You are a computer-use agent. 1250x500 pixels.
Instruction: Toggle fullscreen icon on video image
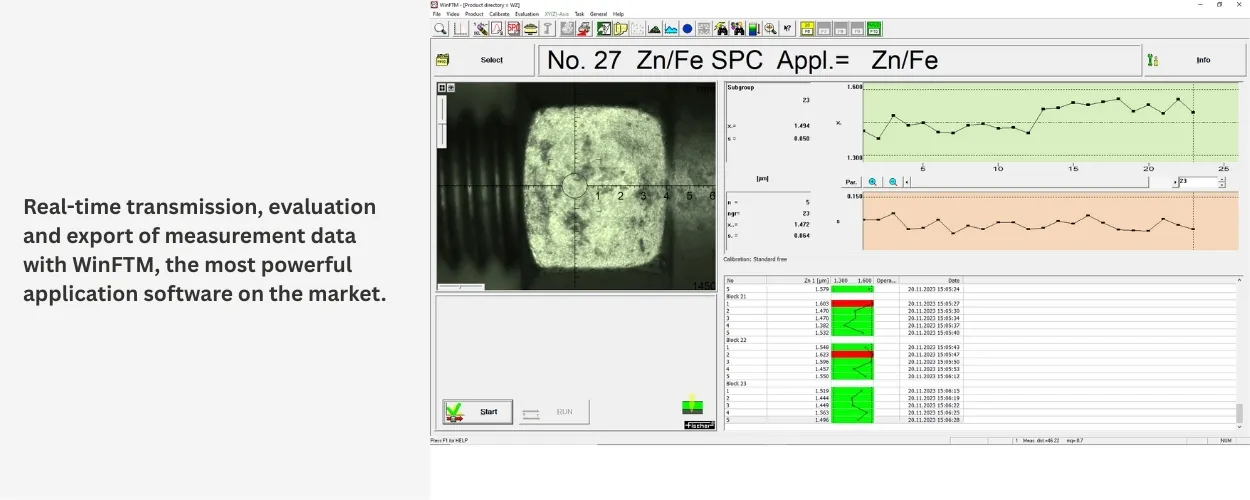coord(442,88)
